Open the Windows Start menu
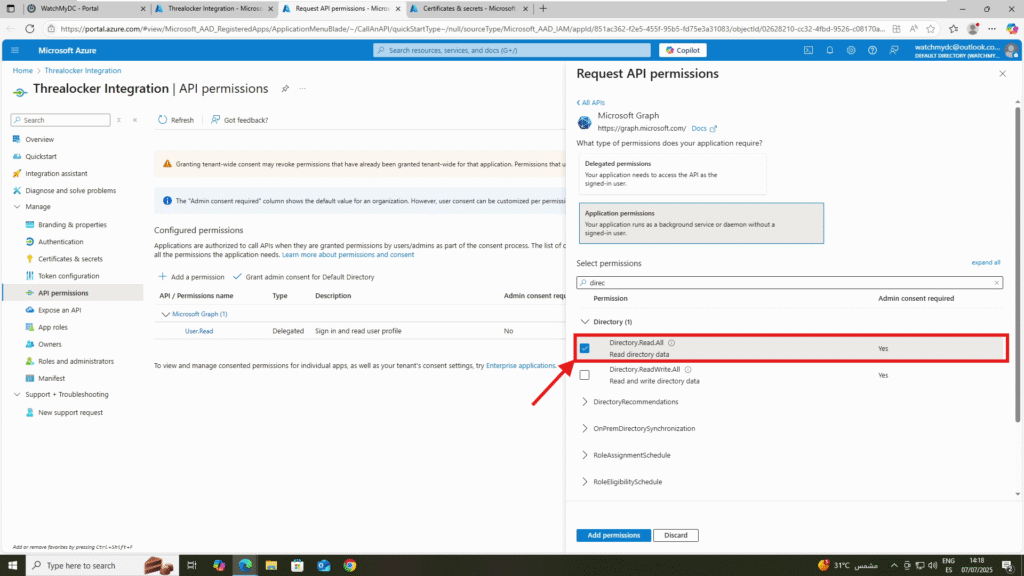 pyautogui.click(x=12, y=566)
